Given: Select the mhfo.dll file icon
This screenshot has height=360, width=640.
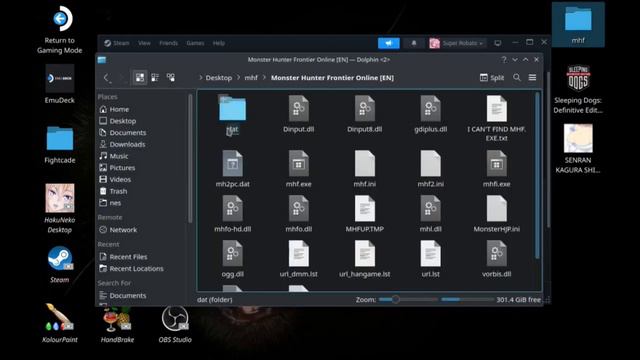Looking at the screenshot, I should (298, 209).
